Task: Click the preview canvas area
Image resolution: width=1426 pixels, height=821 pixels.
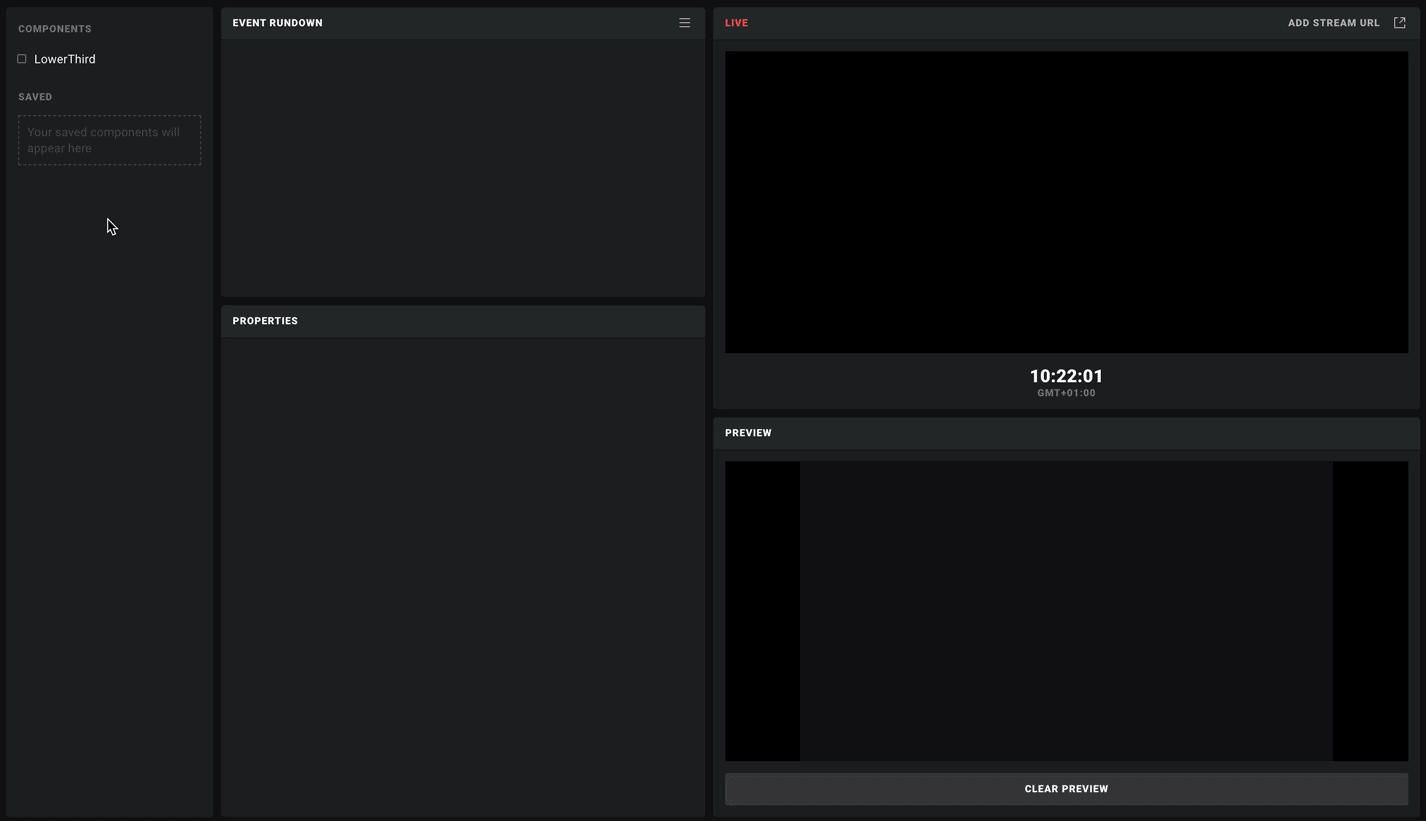Action: tap(1066, 611)
